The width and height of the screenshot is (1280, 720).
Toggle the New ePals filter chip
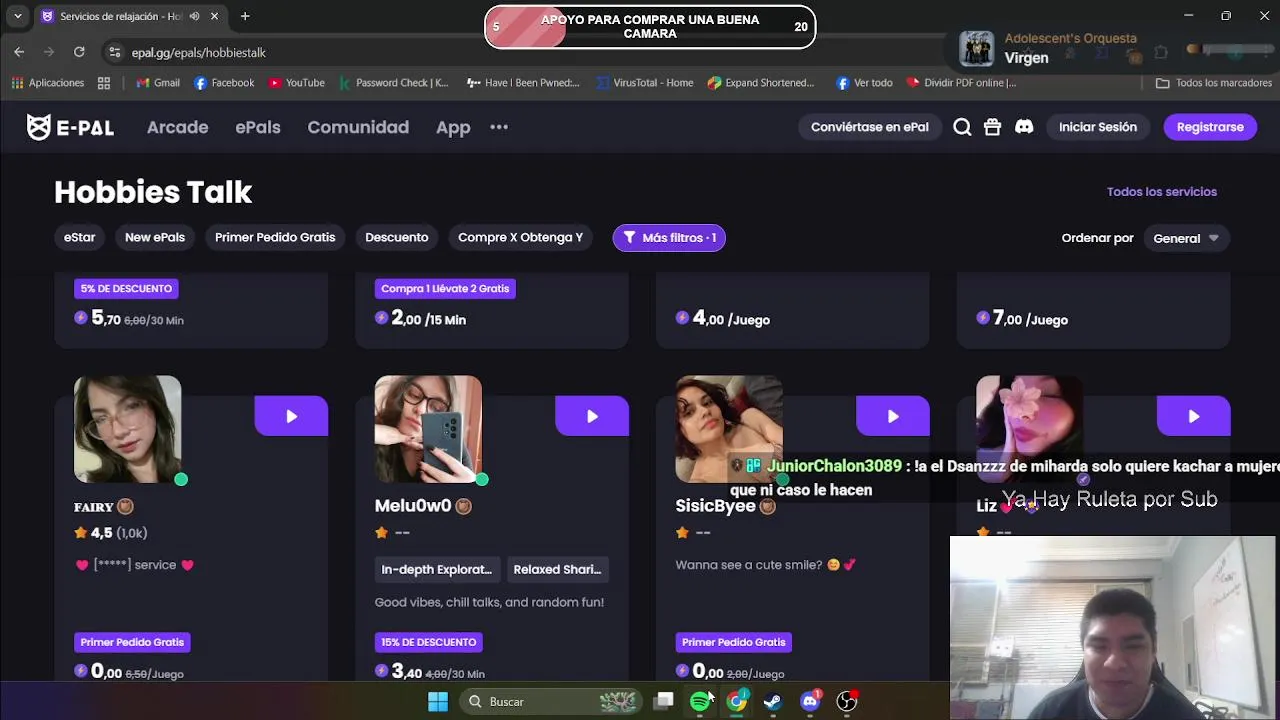point(155,237)
